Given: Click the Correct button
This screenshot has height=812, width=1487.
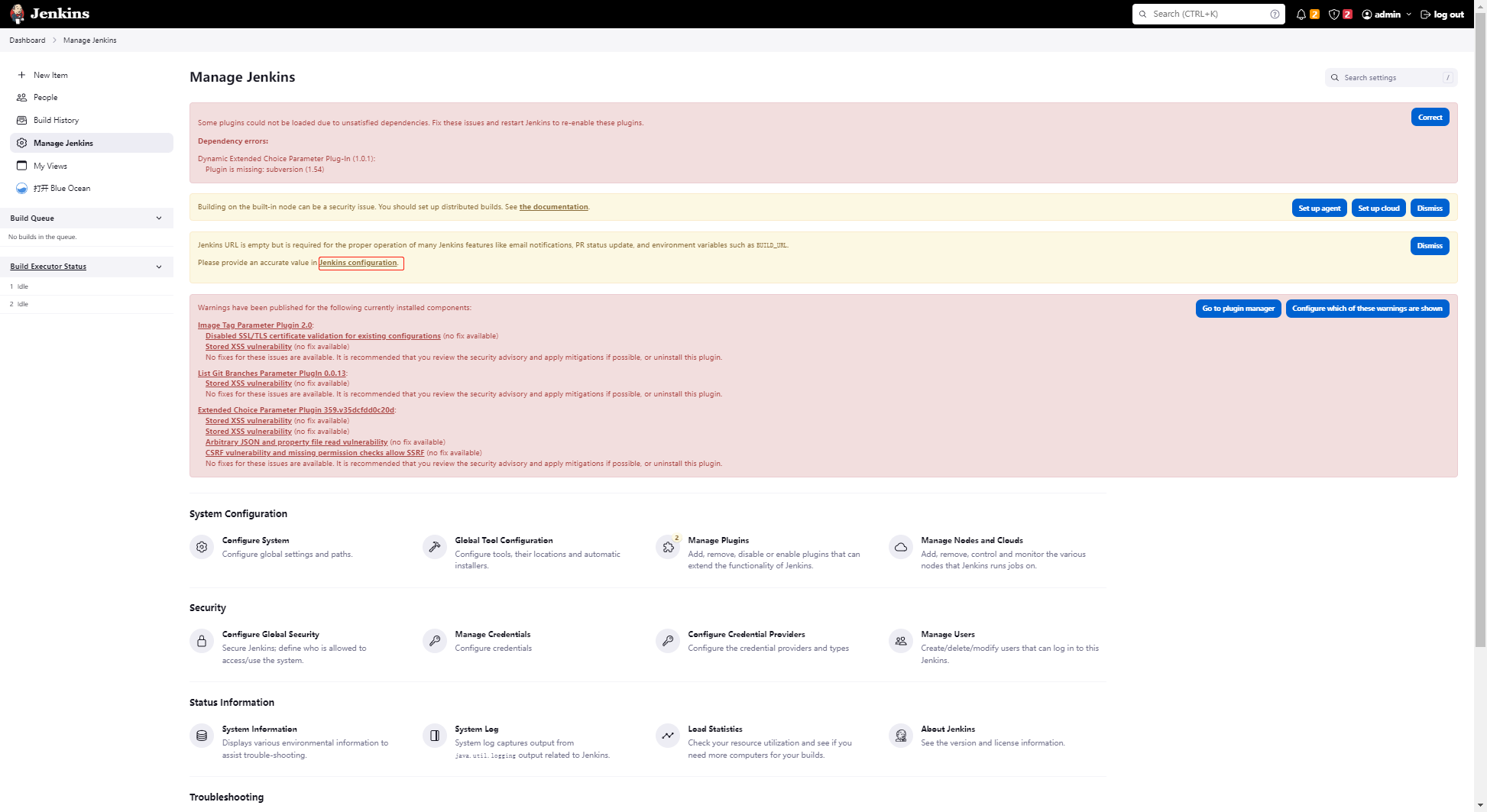Looking at the screenshot, I should tap(1430, 117).
